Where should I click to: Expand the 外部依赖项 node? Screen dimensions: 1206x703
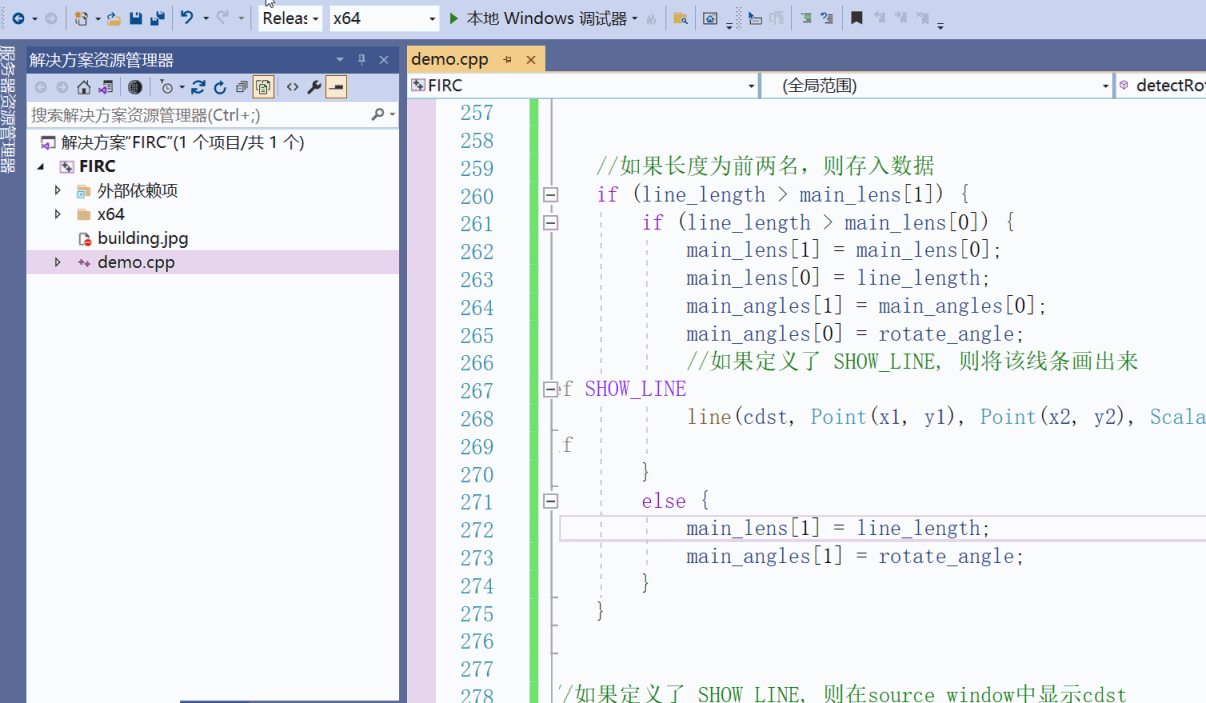(58, 190)
